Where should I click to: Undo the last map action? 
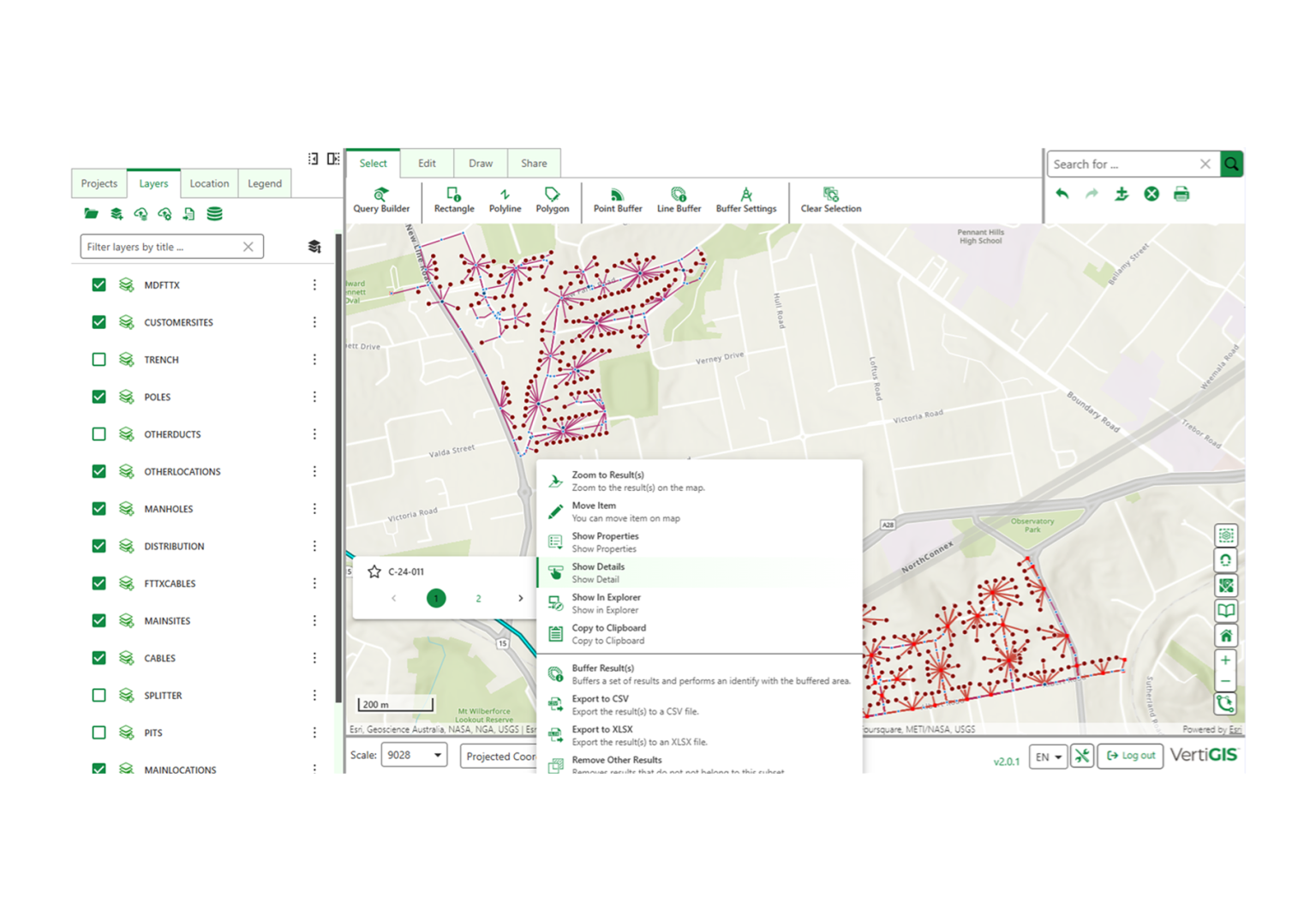(1062, 194)
